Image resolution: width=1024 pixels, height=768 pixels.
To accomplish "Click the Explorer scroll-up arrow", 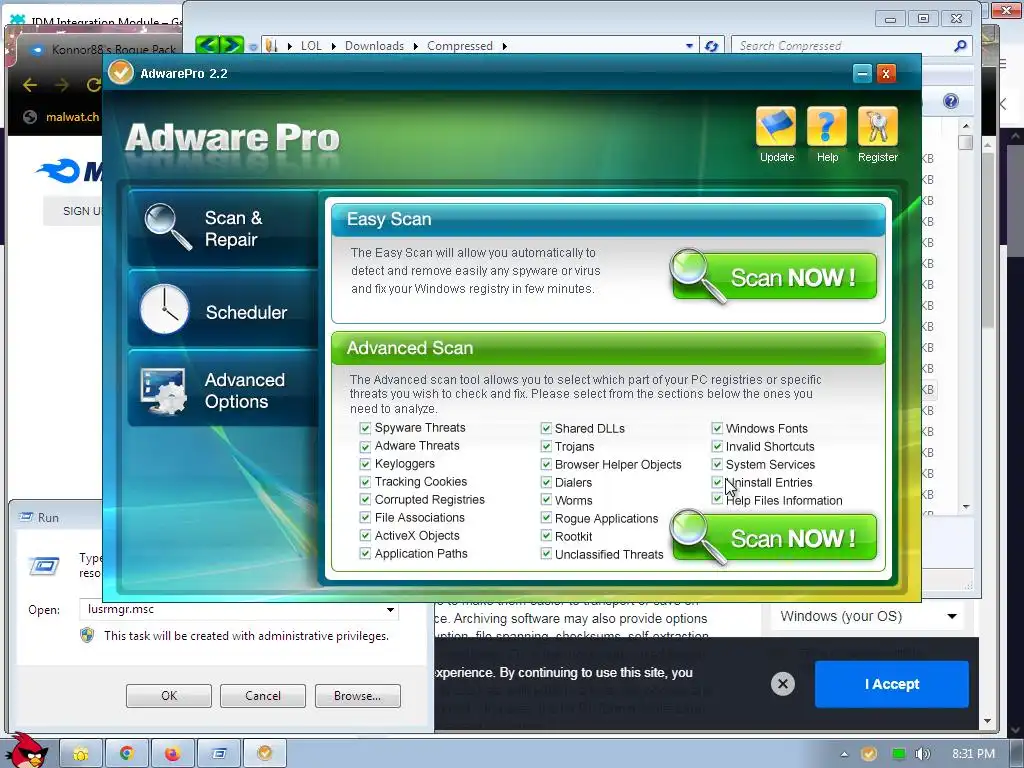I will pos(966,125).
